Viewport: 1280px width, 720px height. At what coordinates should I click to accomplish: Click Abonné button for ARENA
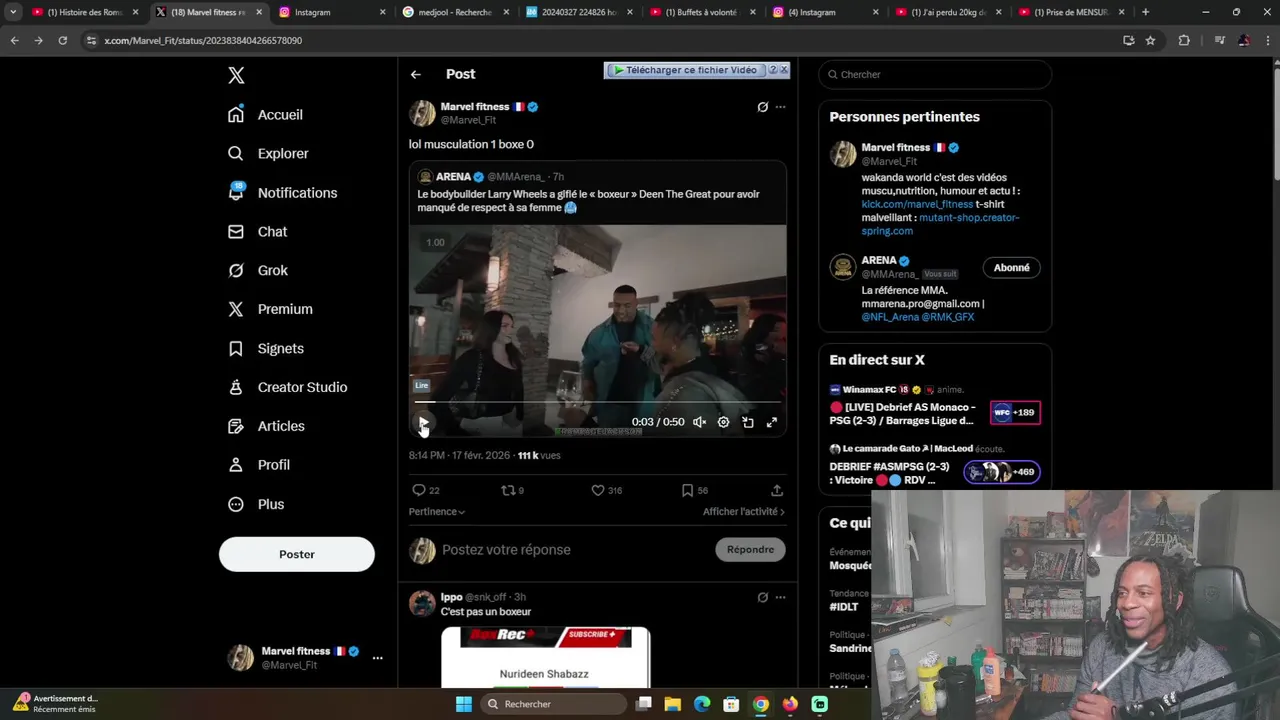1012,267
